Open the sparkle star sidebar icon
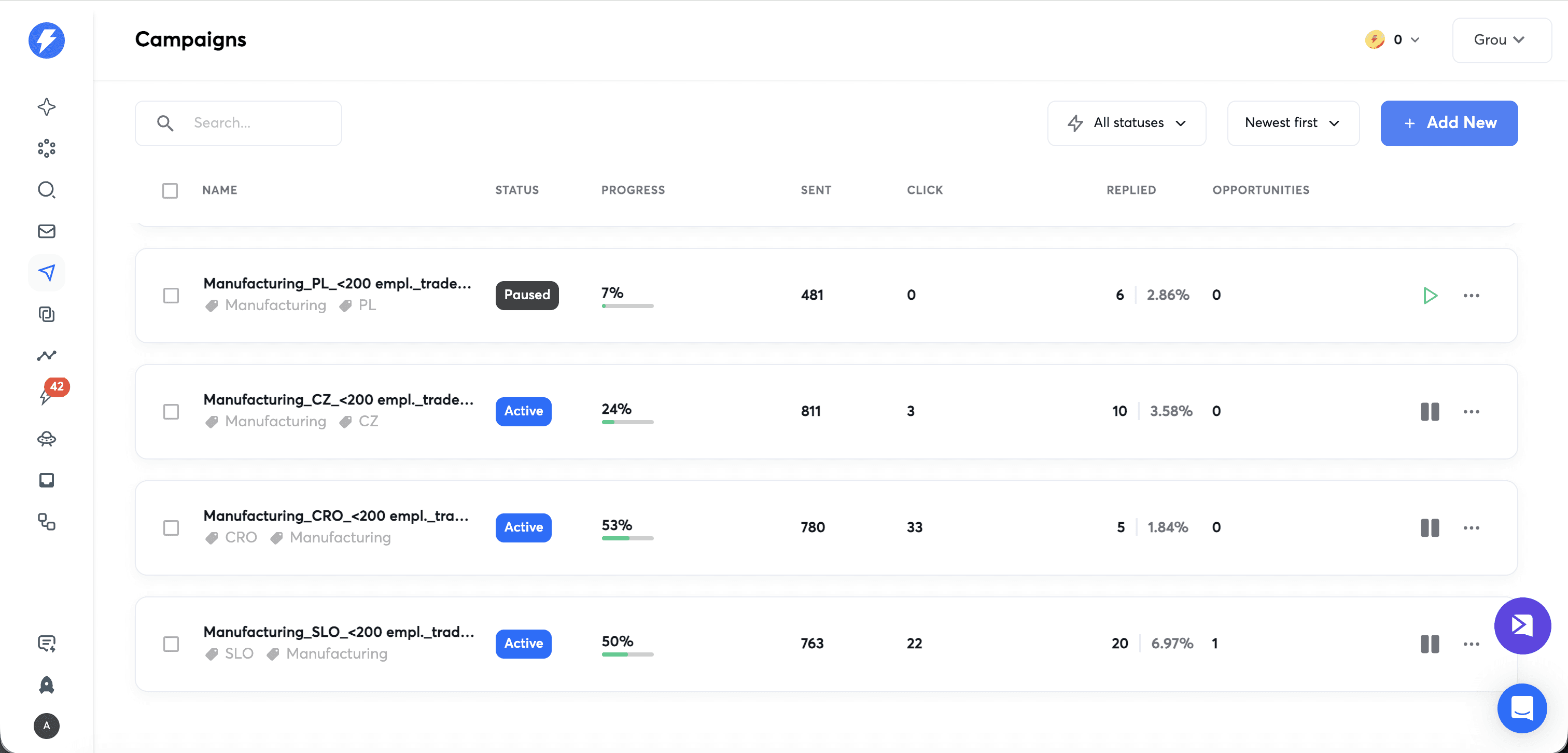This screenshot has width=1568, height=753. click(46, 107)
